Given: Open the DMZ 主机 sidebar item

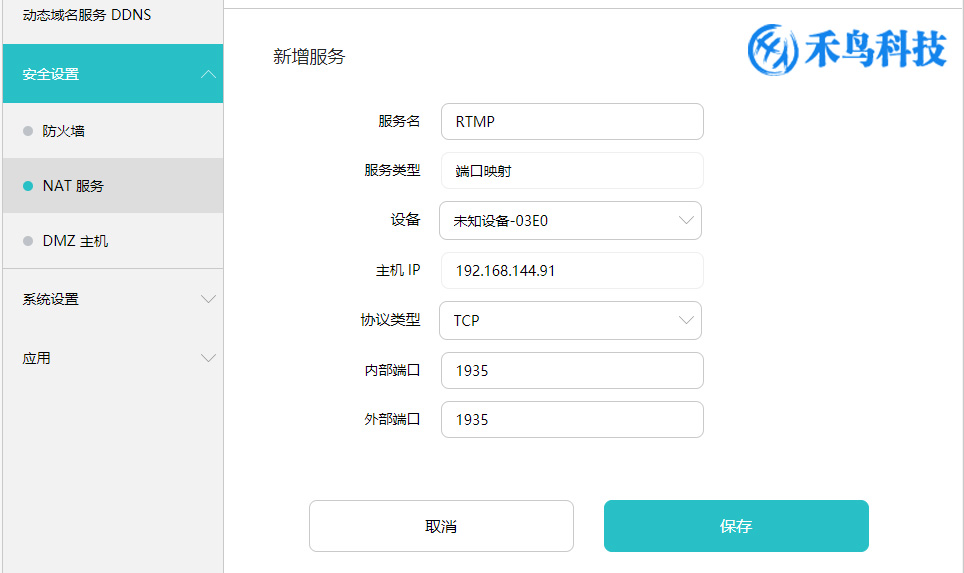Looking at the screenshot, I should coord(113,241).
